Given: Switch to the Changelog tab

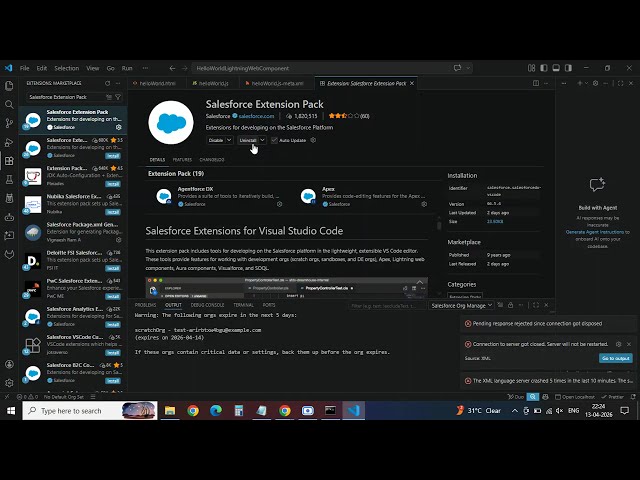Looking at the screenshot, I should 212,160.
